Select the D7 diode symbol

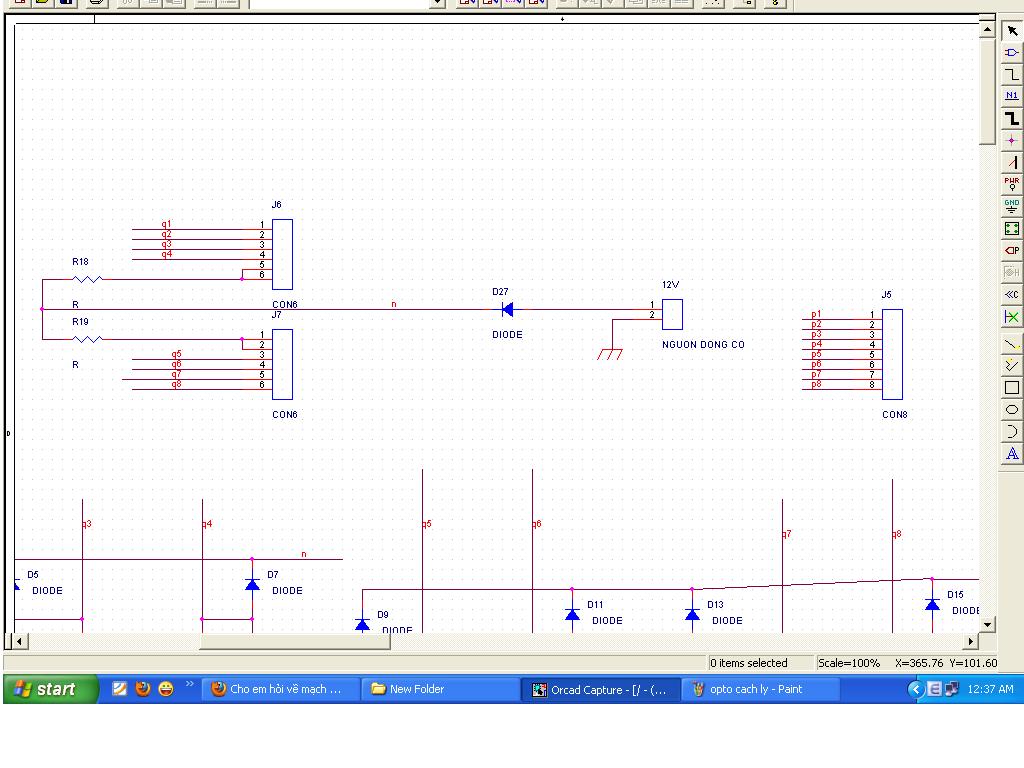252,584
